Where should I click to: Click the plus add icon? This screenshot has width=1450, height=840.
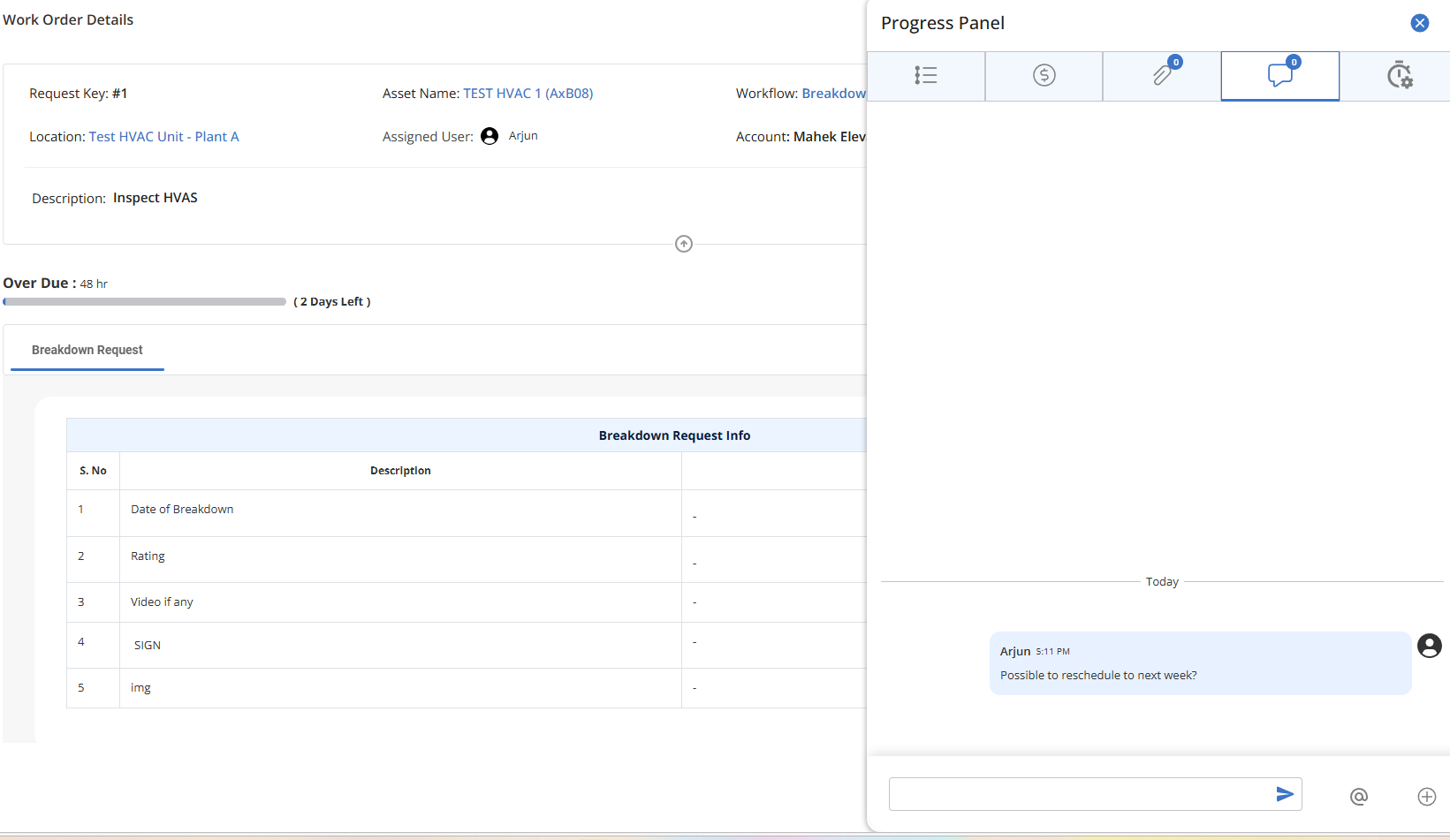[1426, 797]
